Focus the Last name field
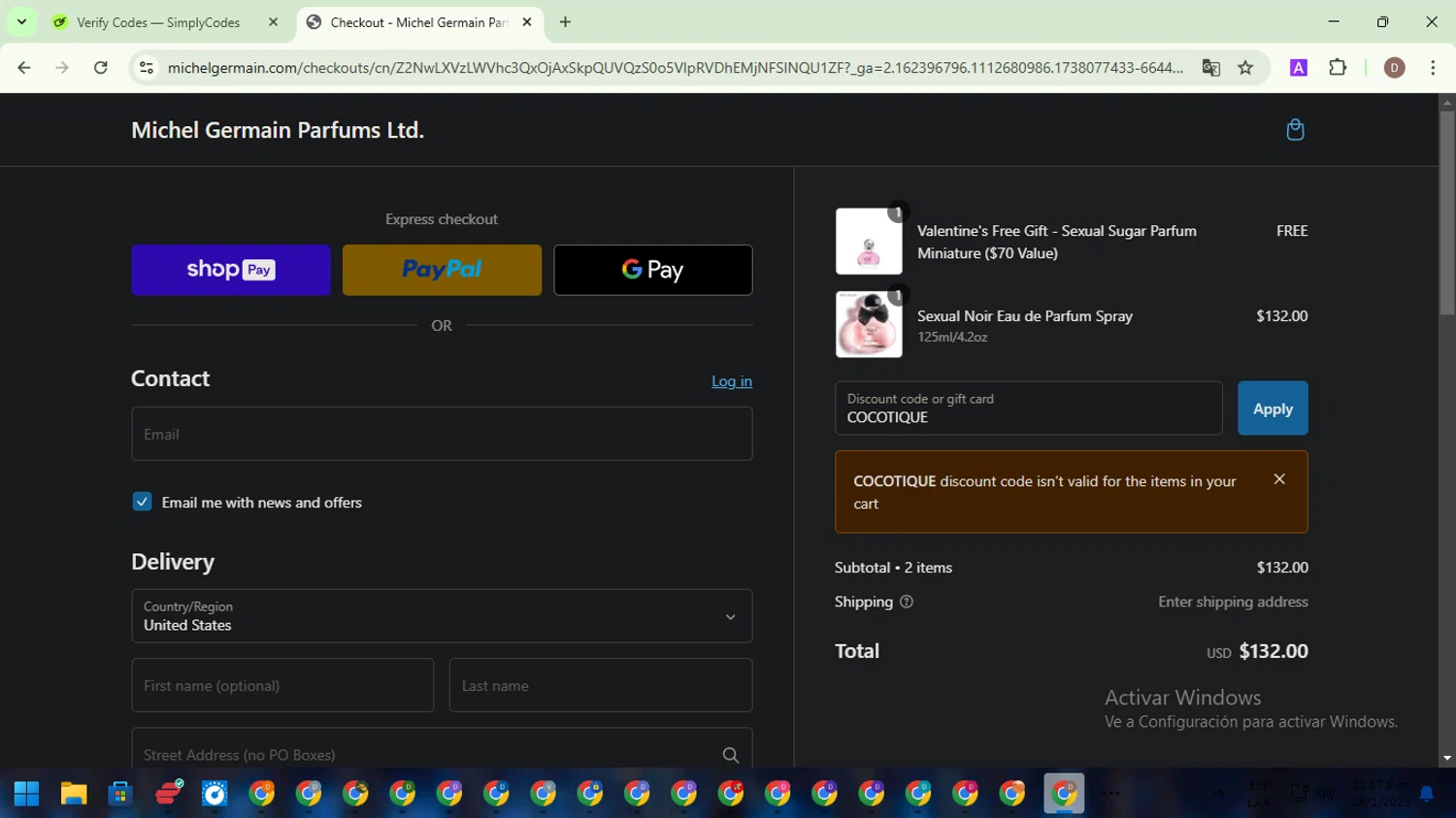 click(x=601, y=685)
